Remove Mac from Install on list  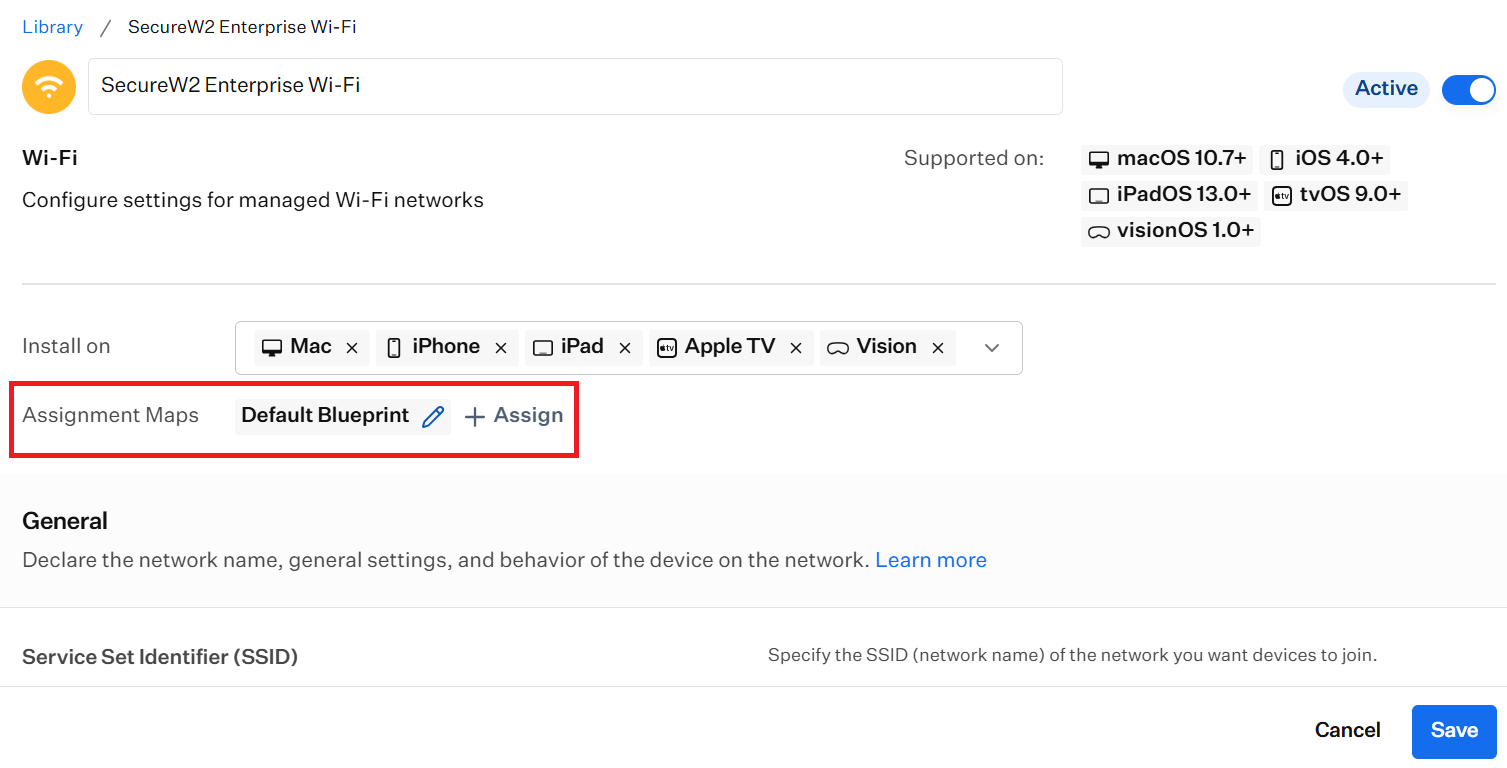(352, 348)
